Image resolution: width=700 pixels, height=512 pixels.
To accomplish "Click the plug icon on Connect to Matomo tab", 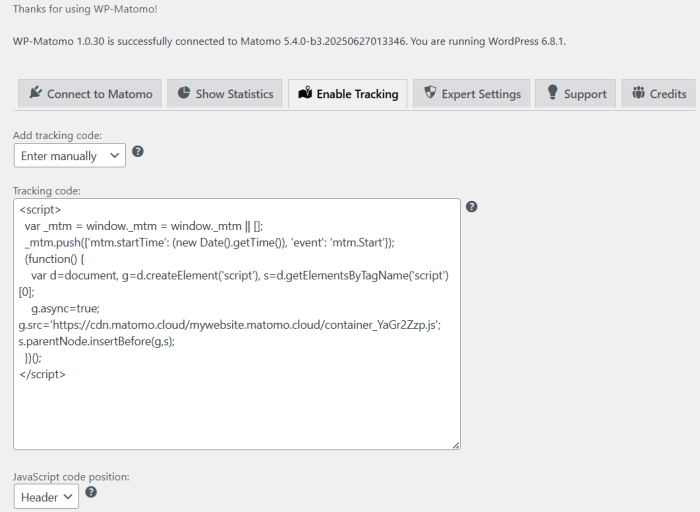I will [x=35, y=93].
